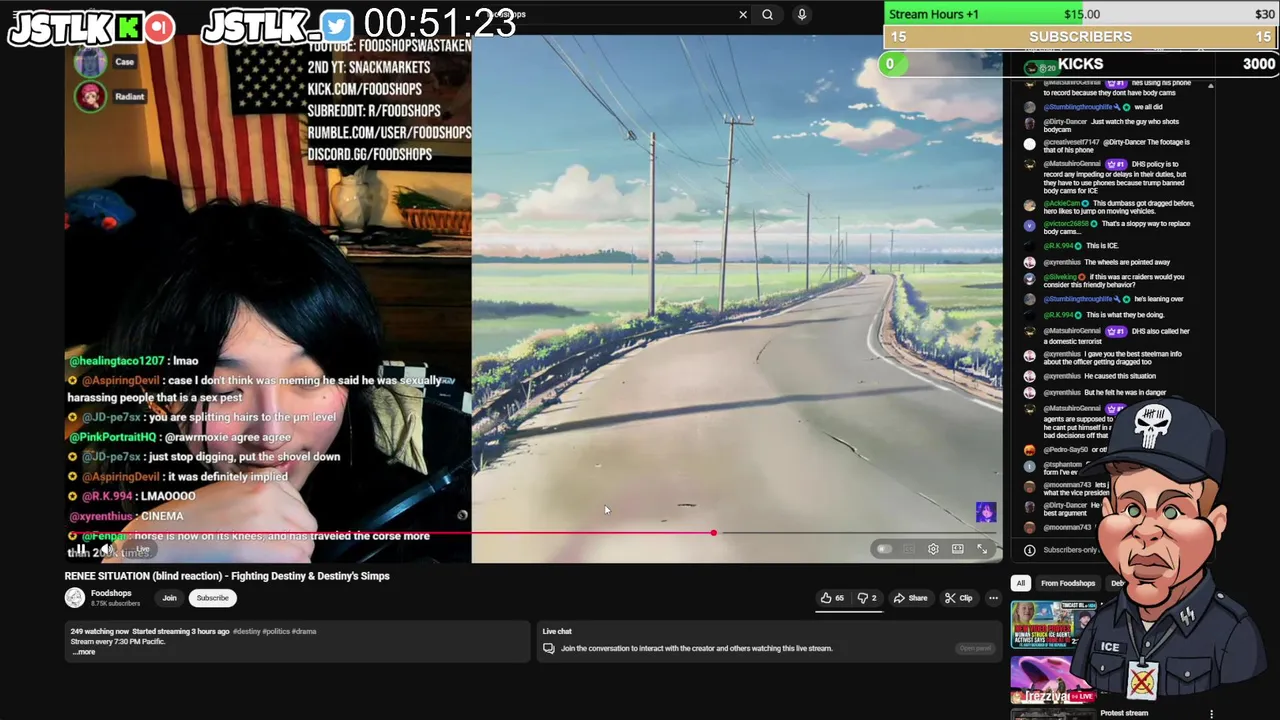Click the DISCORD.GG/FOODSHOPS overlay text

click(x=369, y=154)
